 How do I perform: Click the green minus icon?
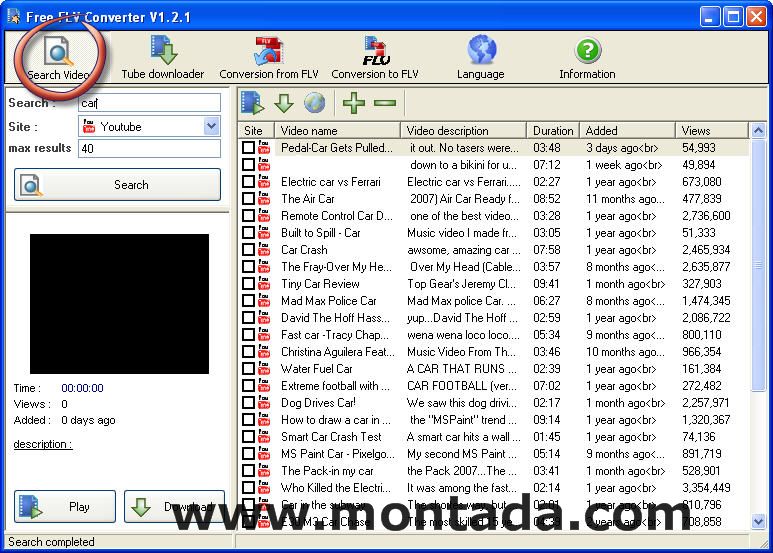tap(385, 103)
